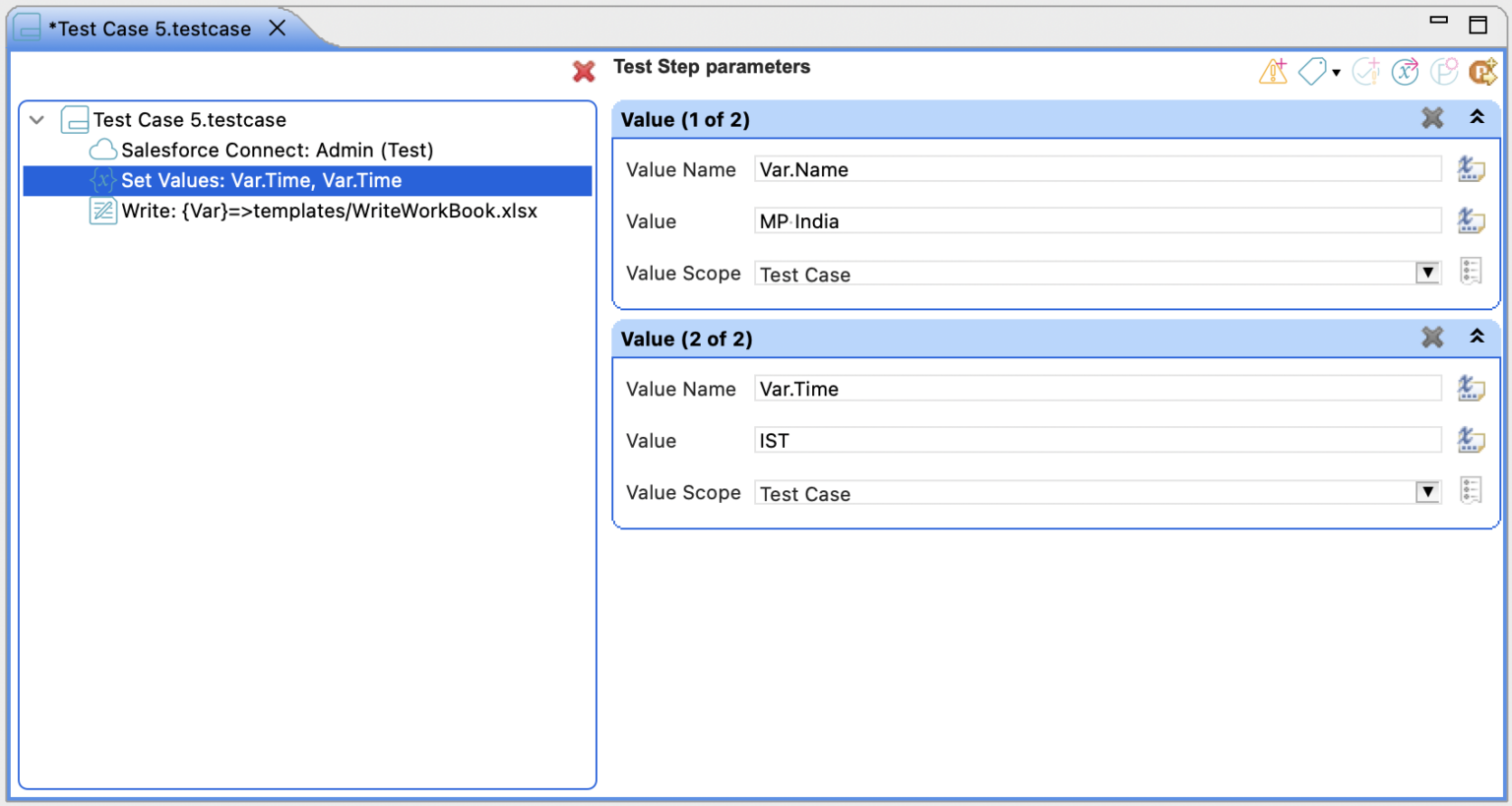Click the variable content assist icon beside Var.Name
The height and width of the screenshot is (806, 1512).
point(1471,169)
